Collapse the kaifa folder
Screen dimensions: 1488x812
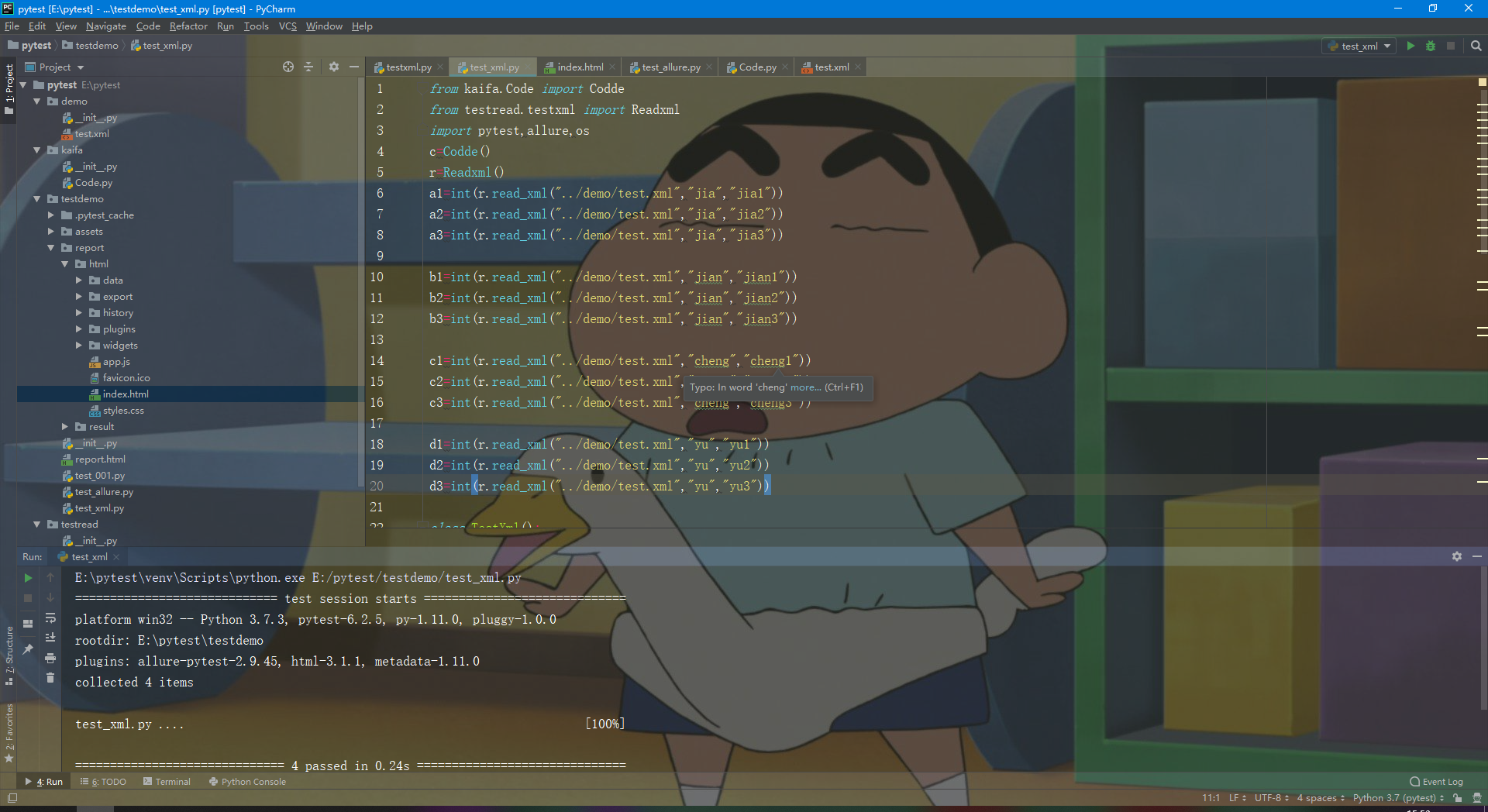click(36, 150)
